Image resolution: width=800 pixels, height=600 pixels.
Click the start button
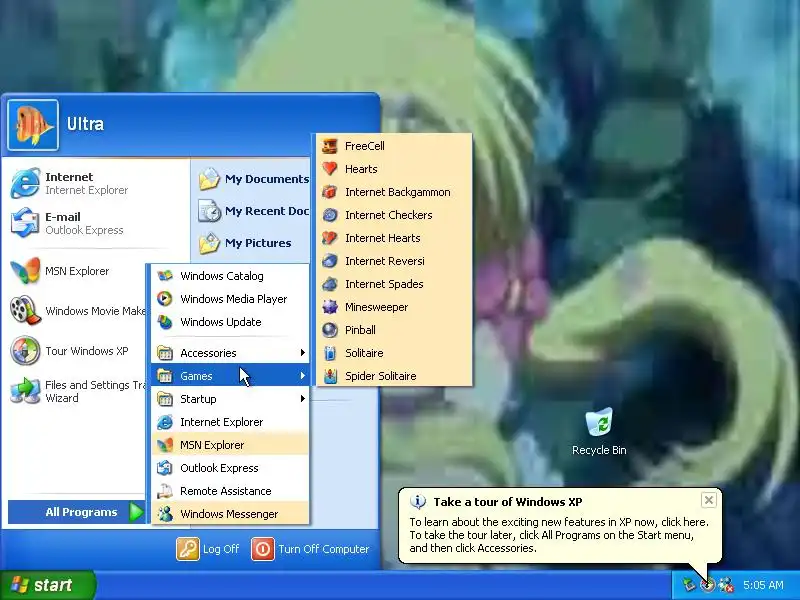click(x=47, y=585)
